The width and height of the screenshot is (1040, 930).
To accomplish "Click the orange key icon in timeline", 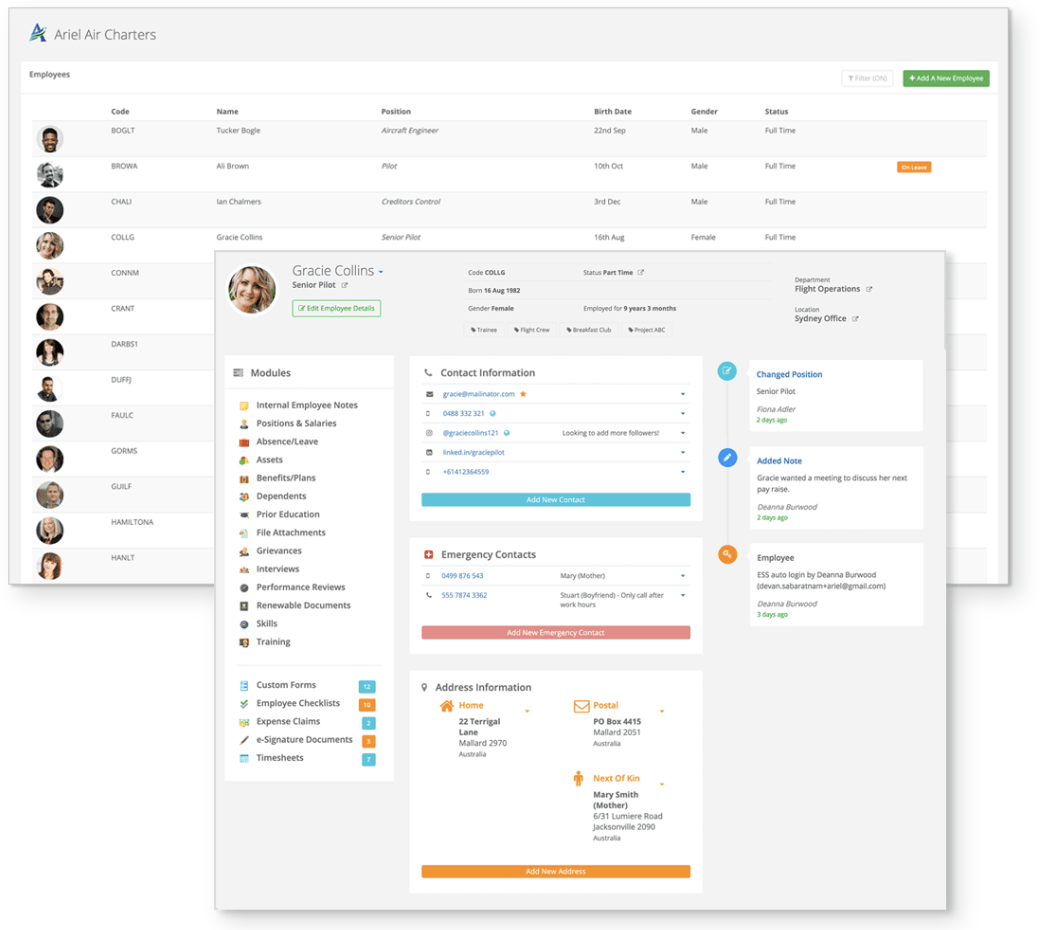I will tap(728, 554).
